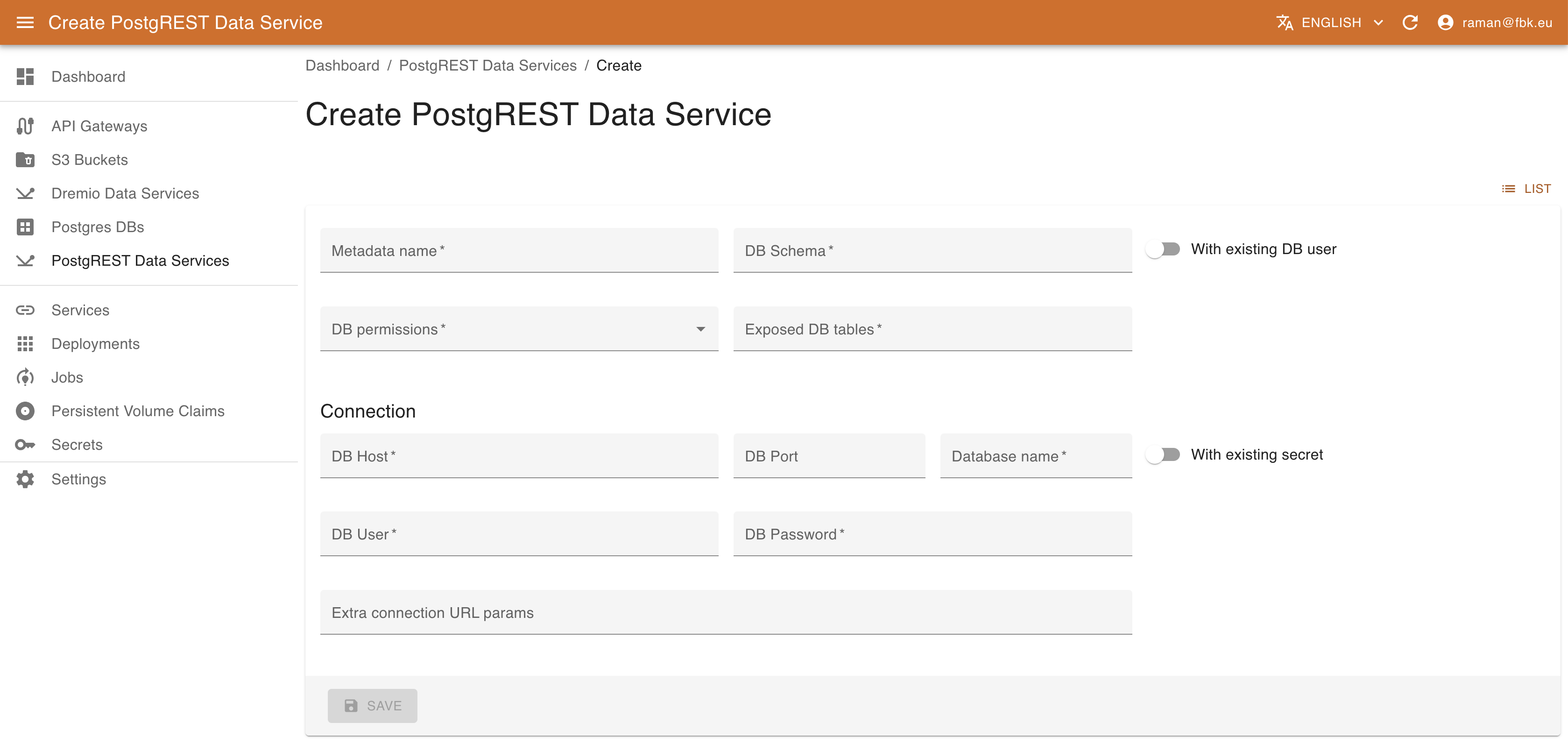Click PostgREST Data Services breadcrumb link
Viewport: 1568px width, 751px height.
pyautogui.click(x=487, y=65)
